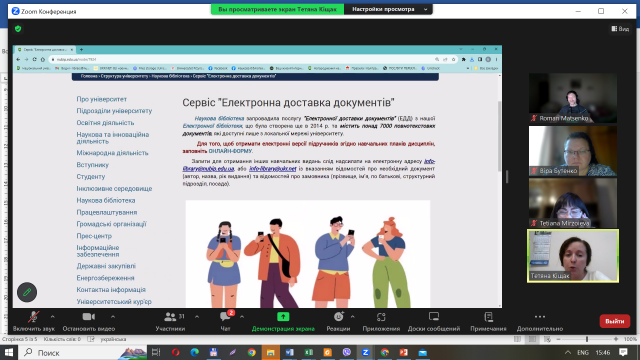The image size is (640, 360).
Task: Open Task View on the taskbar
Action: [x=156, y=352]
